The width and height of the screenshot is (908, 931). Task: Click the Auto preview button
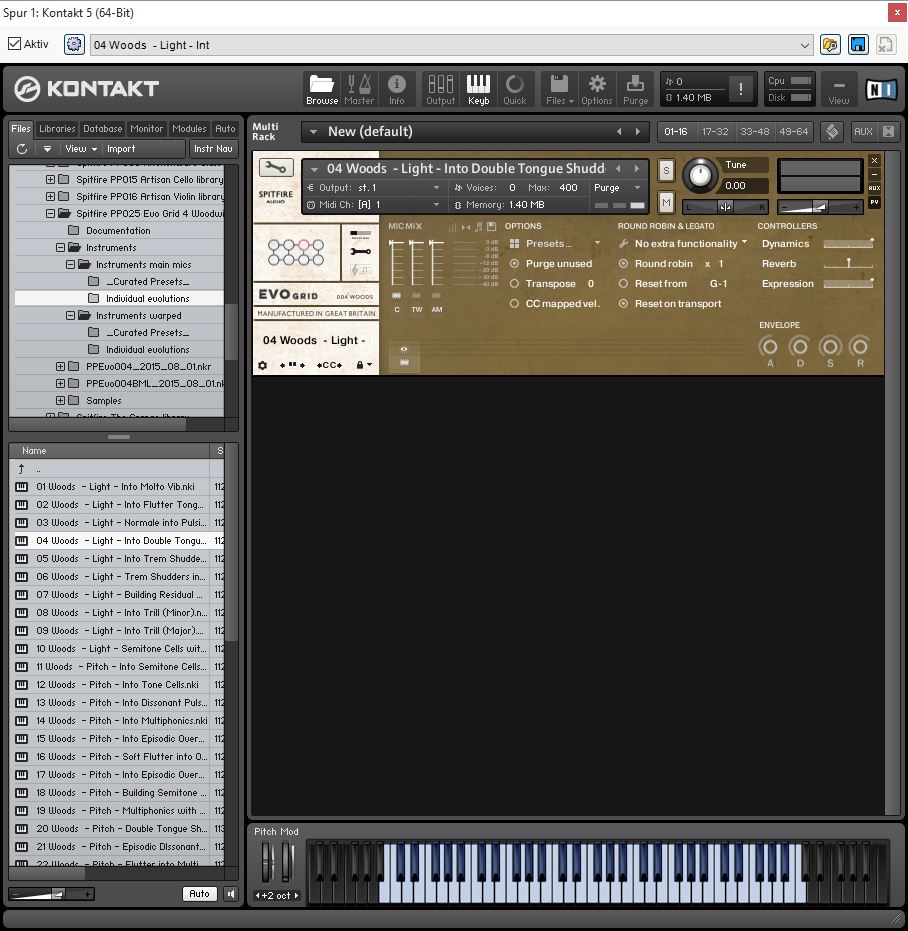(x=200, y=894)
